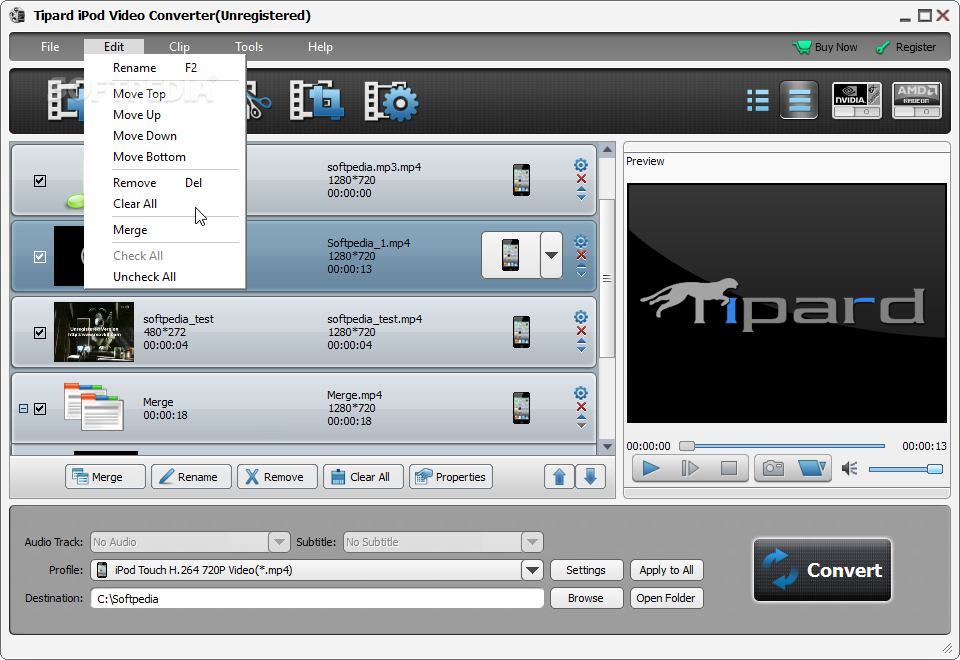
Task: Mute the preview speaker icon
Action: coord(850,469)
